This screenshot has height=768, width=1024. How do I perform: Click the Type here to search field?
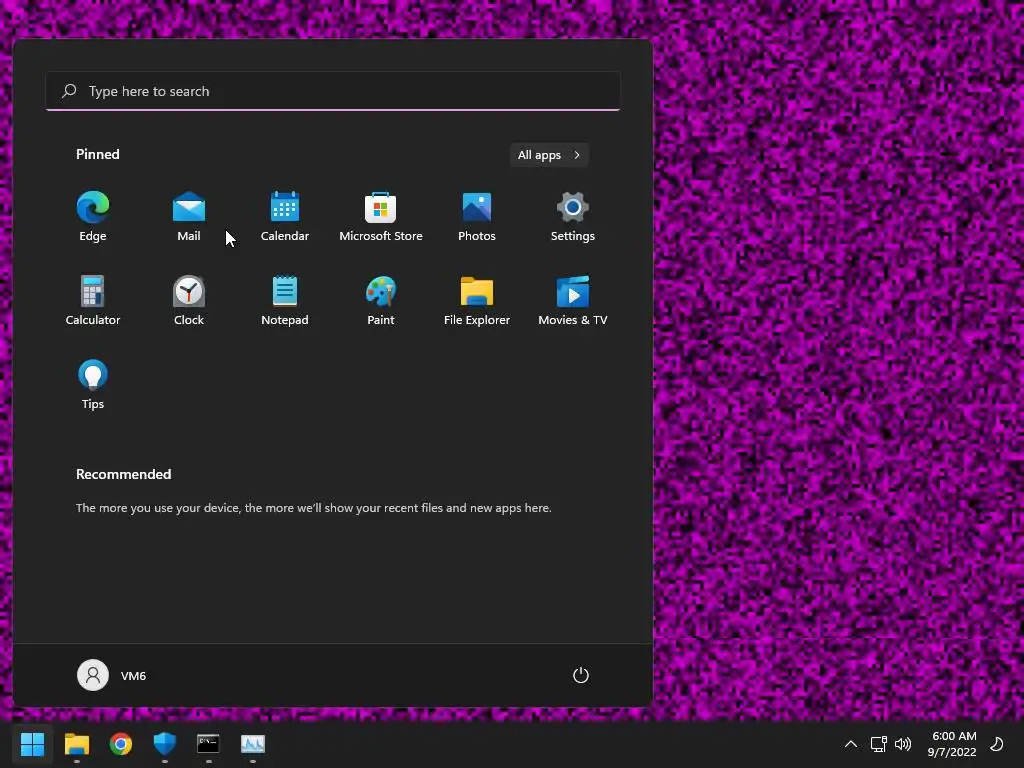333,91
